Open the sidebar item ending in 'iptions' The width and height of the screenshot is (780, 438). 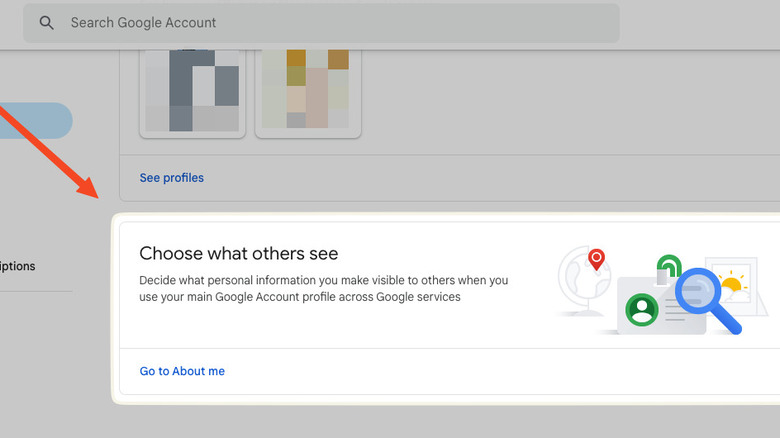click(x=17, y=266)
